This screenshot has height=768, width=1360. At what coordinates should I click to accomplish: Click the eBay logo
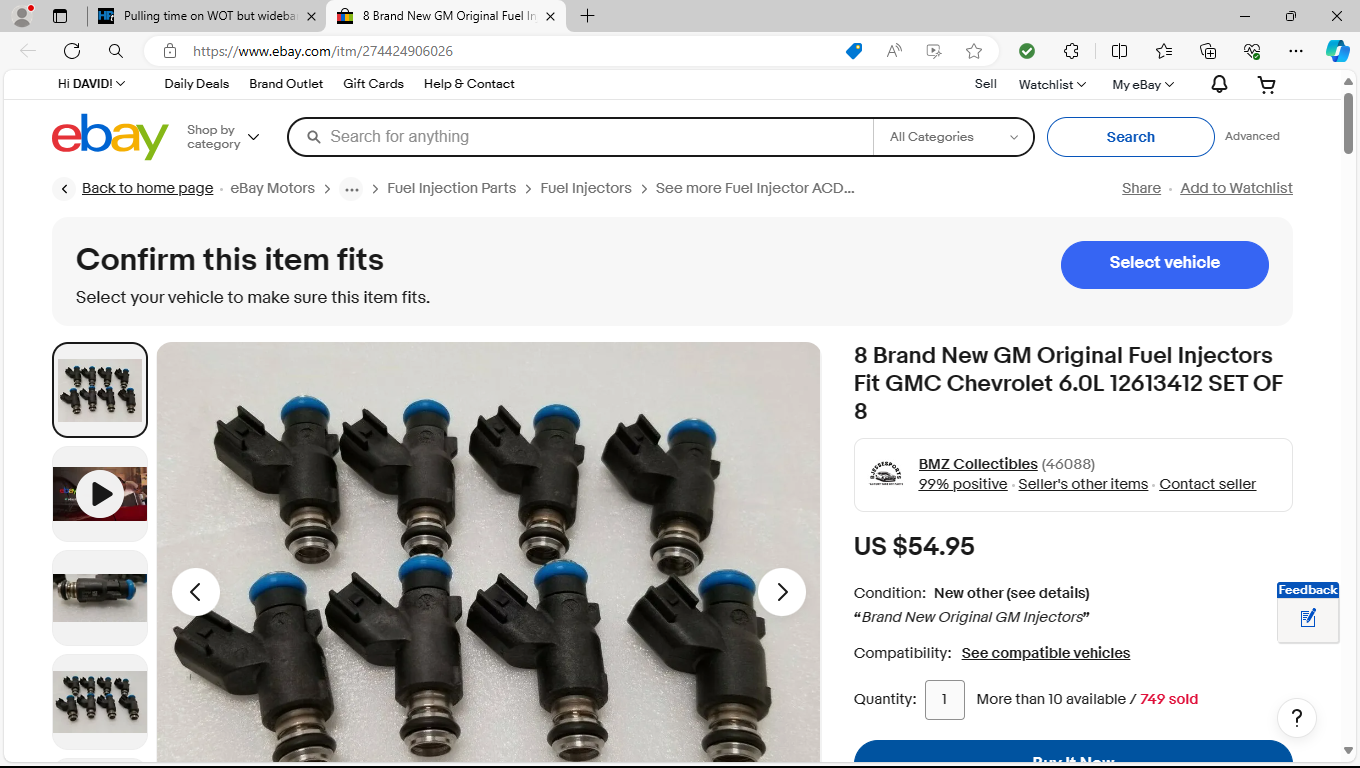(110, 137)
